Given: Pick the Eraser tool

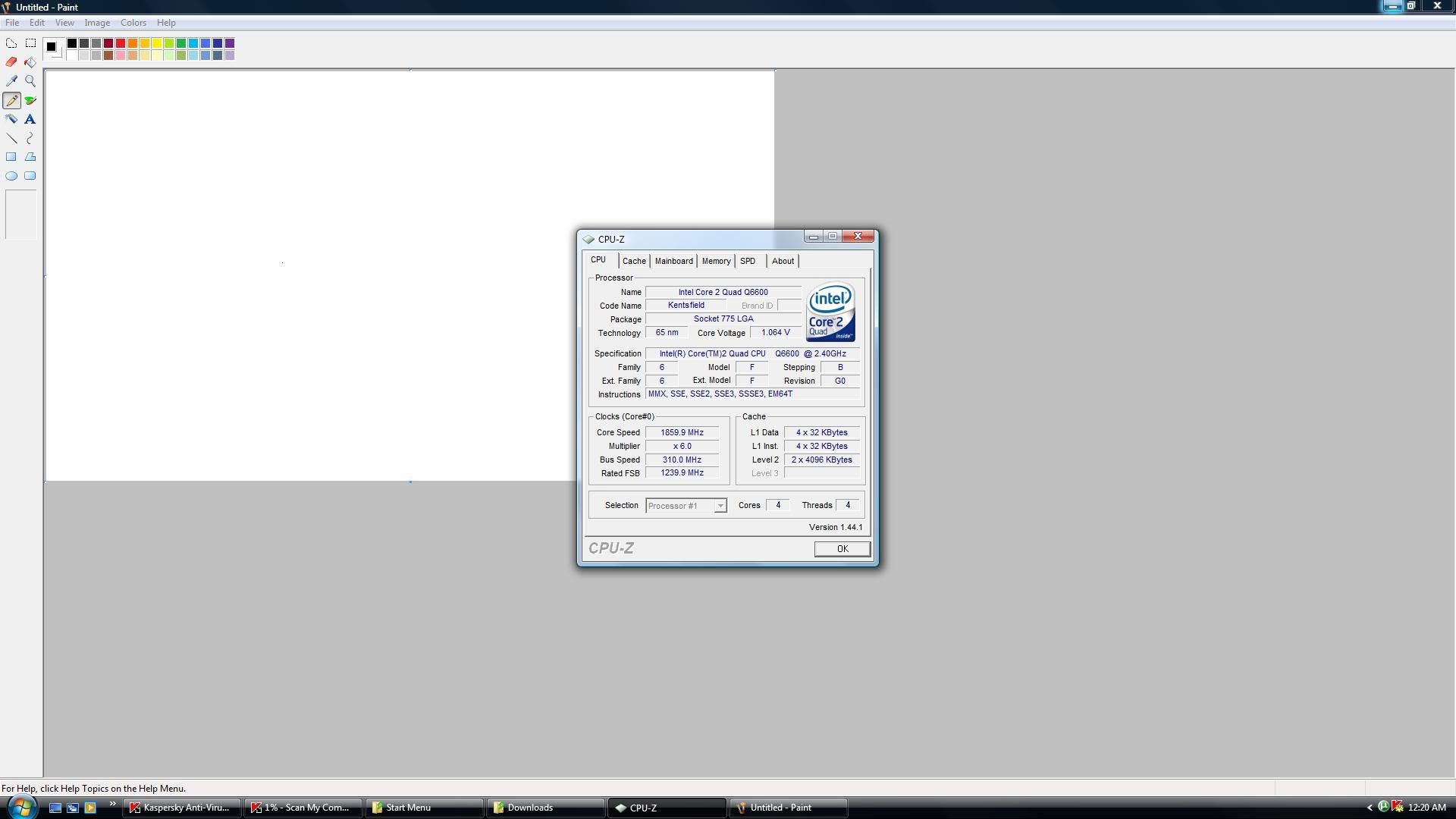Looking at the screenshot, I should [x=11, y=62].
